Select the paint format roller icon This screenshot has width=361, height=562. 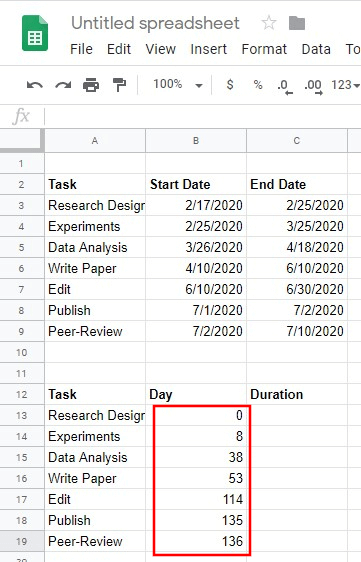tap(119, 85)
